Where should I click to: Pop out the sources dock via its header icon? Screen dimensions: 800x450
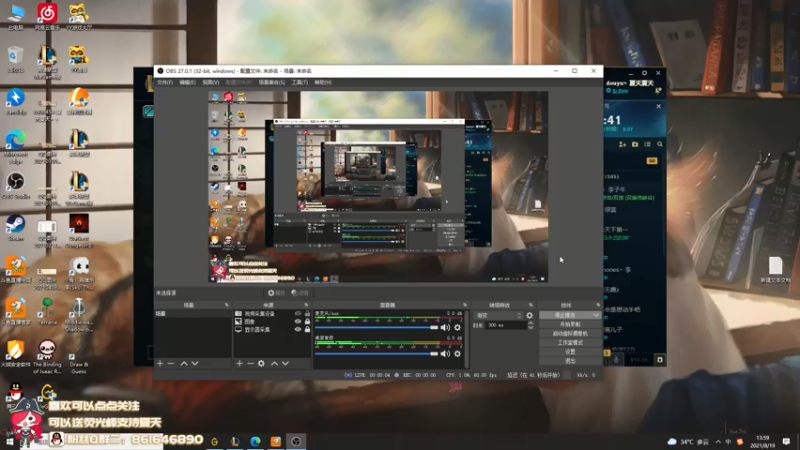click(x=306, y=305)
